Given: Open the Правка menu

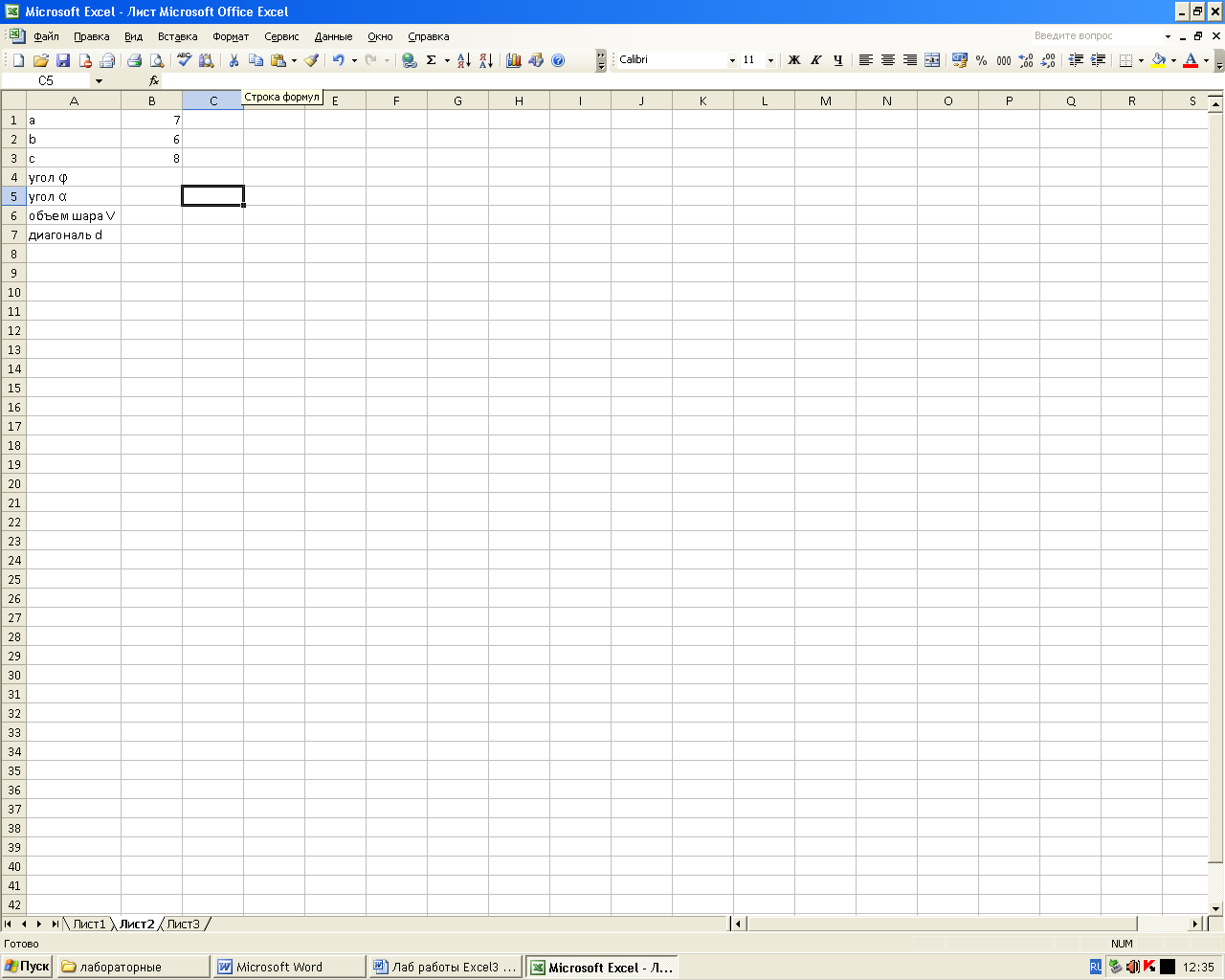Looking at the screenshot, I should coord(92,36).
